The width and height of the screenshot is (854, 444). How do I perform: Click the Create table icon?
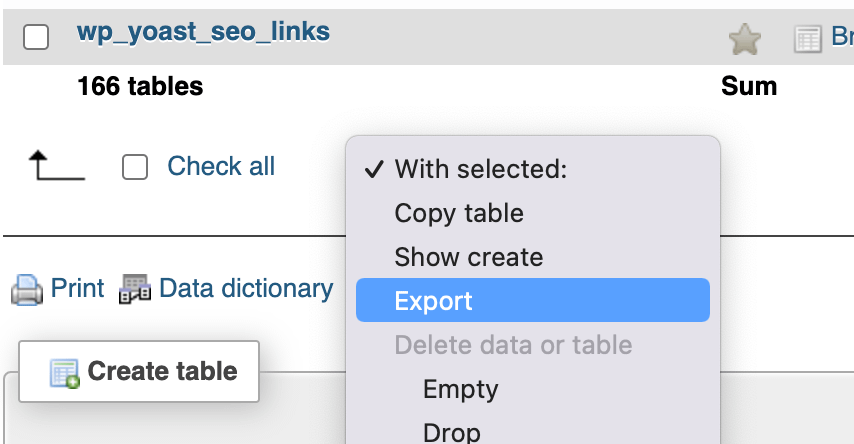(65, 373)
